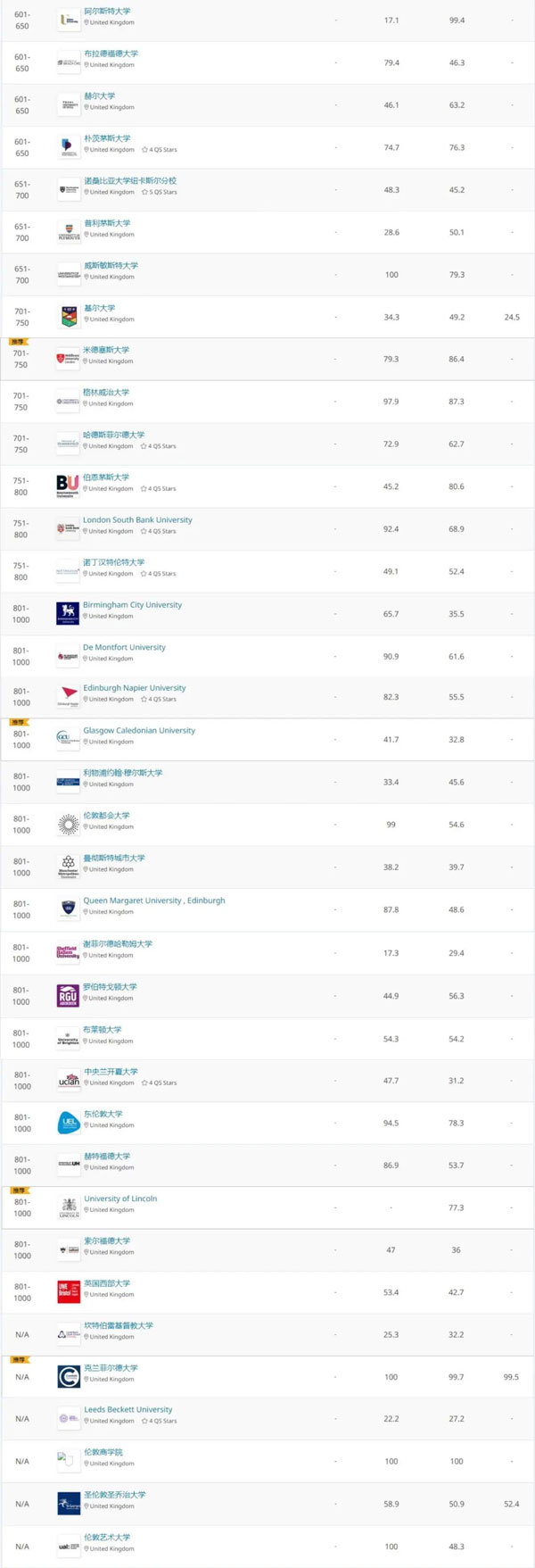Click the Cranfield University round logo

68,1377
